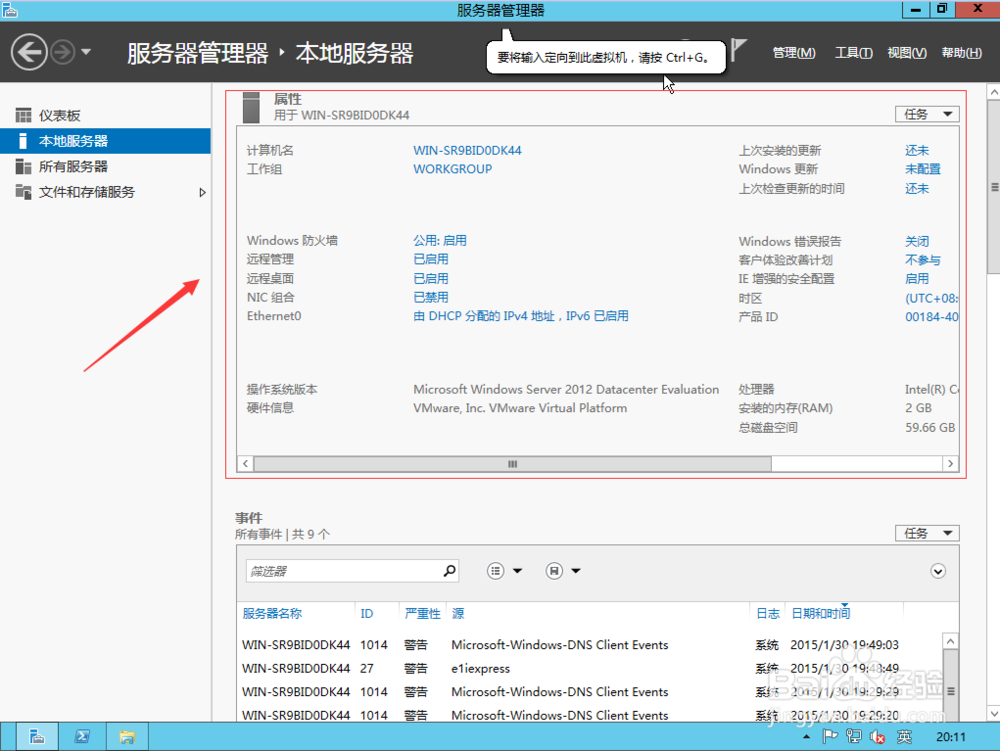Click the properties scroll right arrow
The height and width of the screenshot is (751, 1000).
(950, 463)
